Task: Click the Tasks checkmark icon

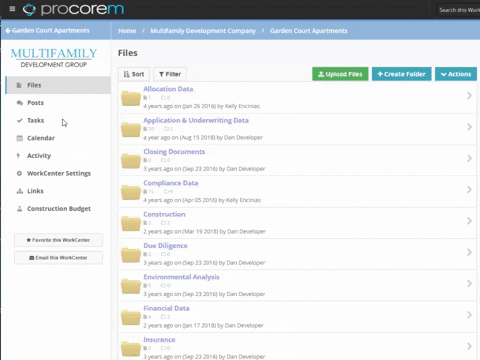Action: pyautogui.click(x=20, y=120)
